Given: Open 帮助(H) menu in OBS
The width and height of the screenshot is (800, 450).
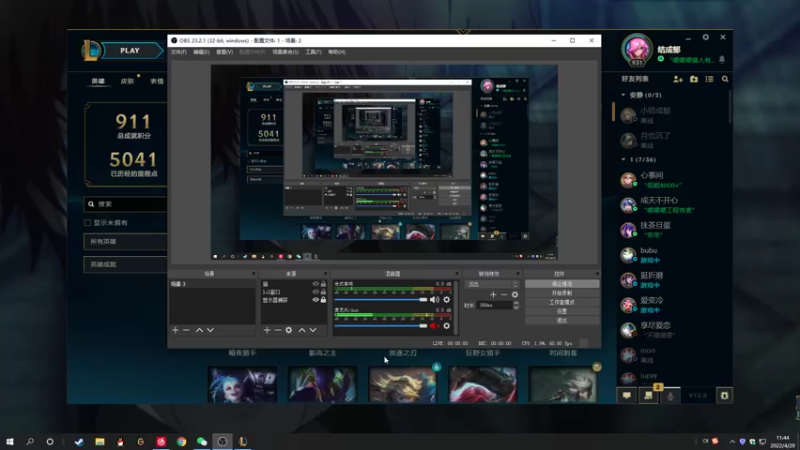Looking at the screenshot, I should coord(337,52).
